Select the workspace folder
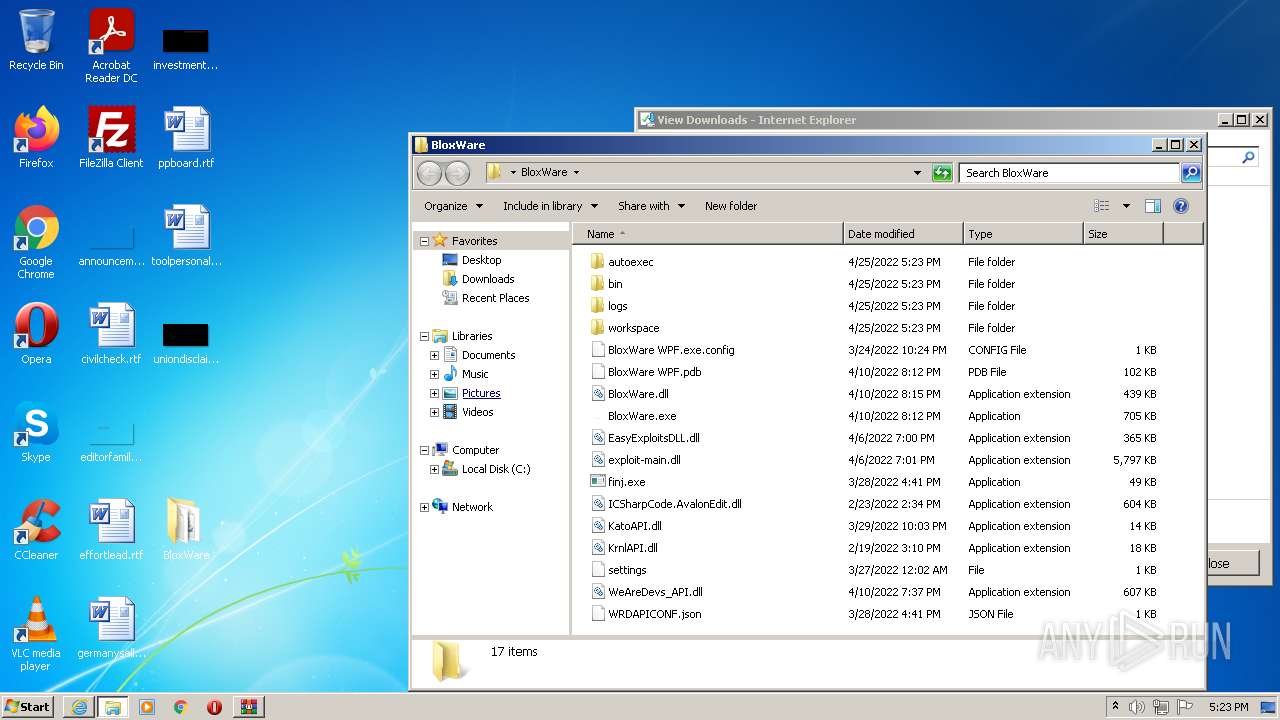 pyautogui.click(x=633, y=328)
